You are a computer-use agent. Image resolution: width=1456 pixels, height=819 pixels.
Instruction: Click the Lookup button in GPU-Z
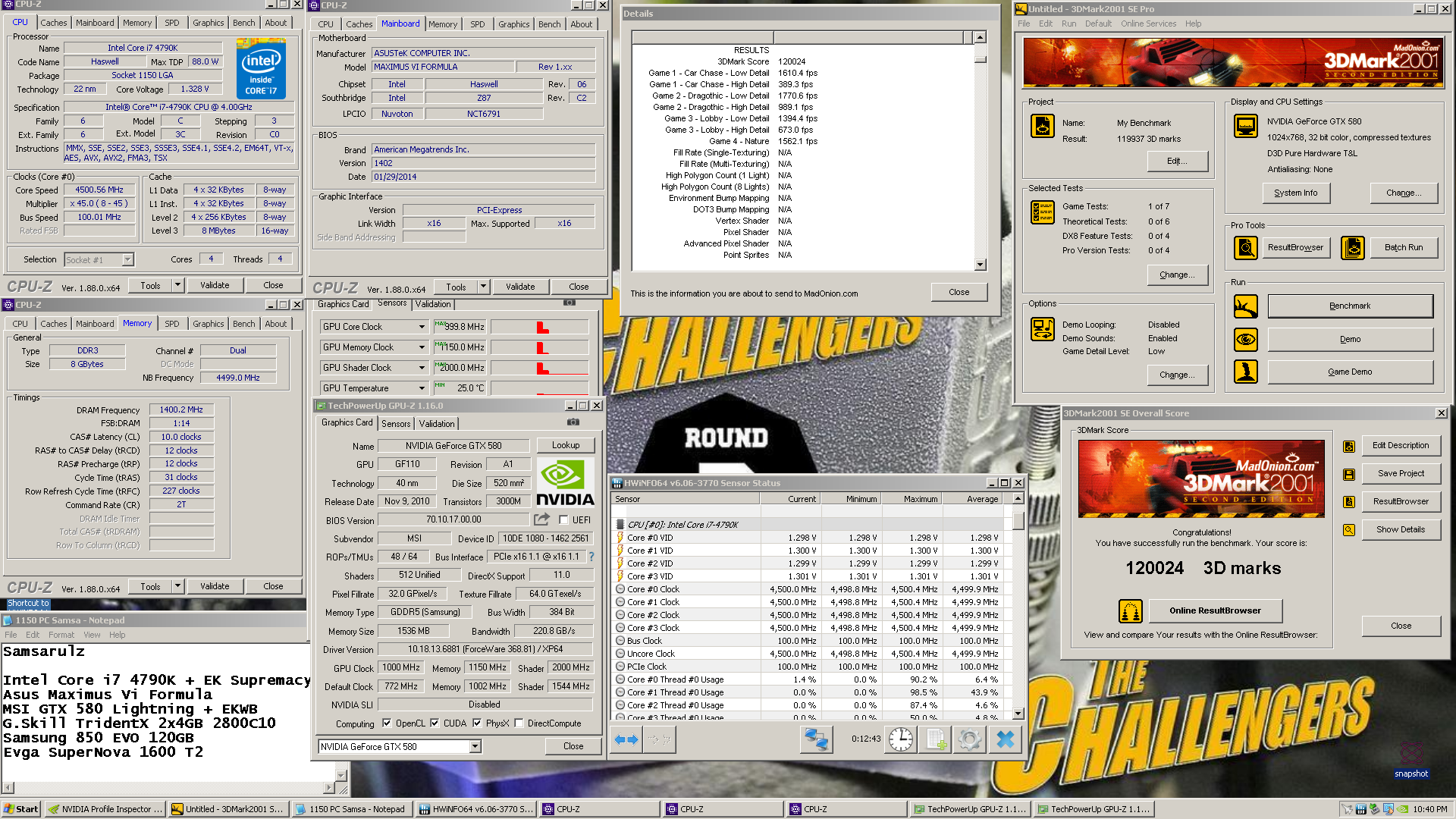click(x=566, y=446)
